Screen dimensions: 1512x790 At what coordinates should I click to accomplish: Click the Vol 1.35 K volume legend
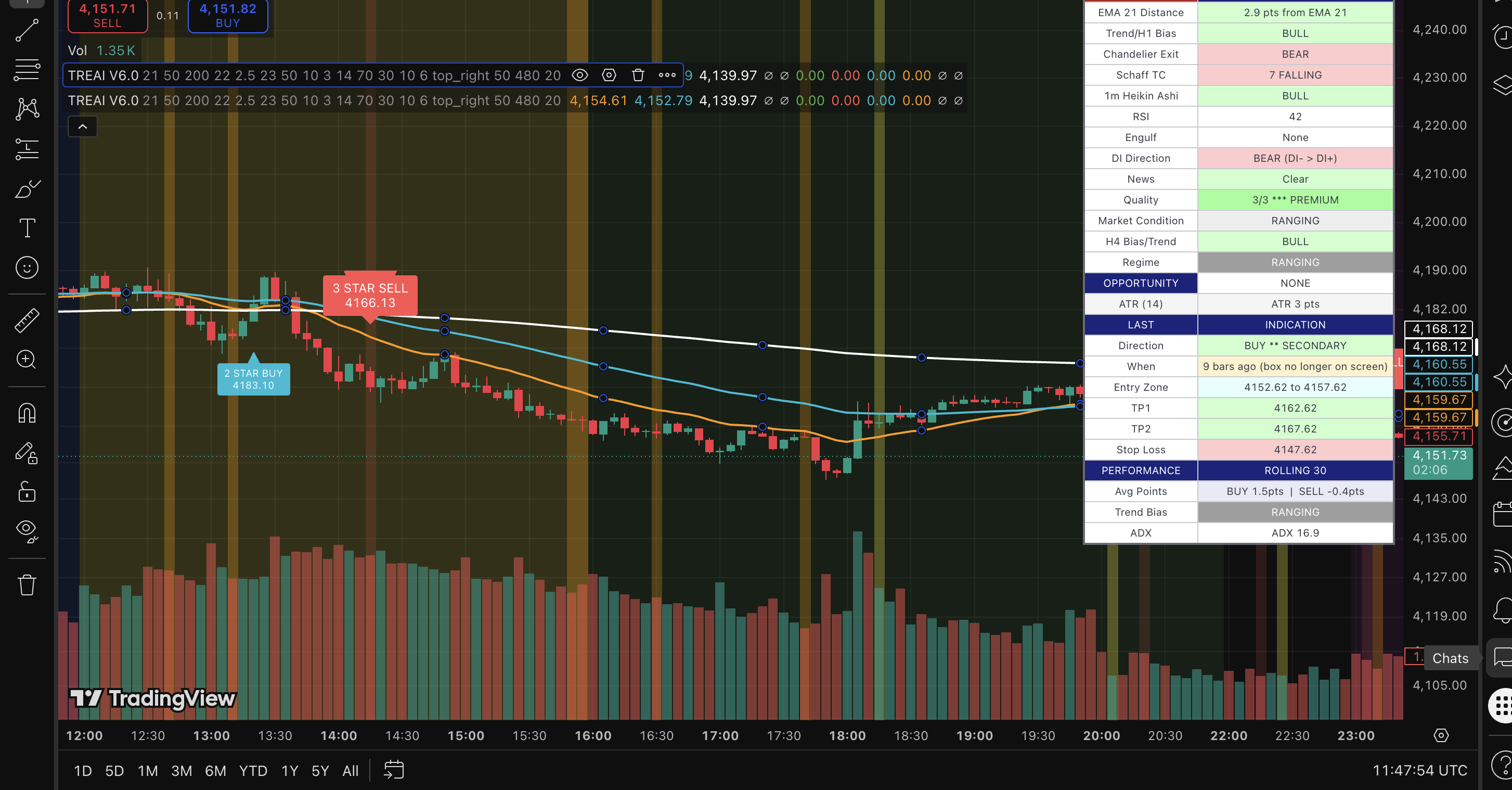click(101, 50)
